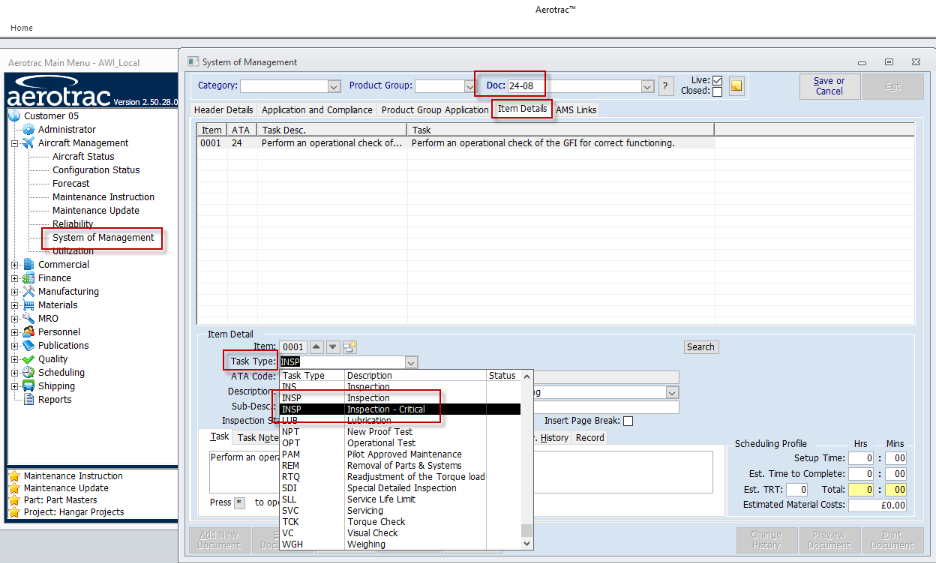The height and width of the screenshot is (563, 936).
Task: Click the Save or Cancel button
Action: point(829,86)
